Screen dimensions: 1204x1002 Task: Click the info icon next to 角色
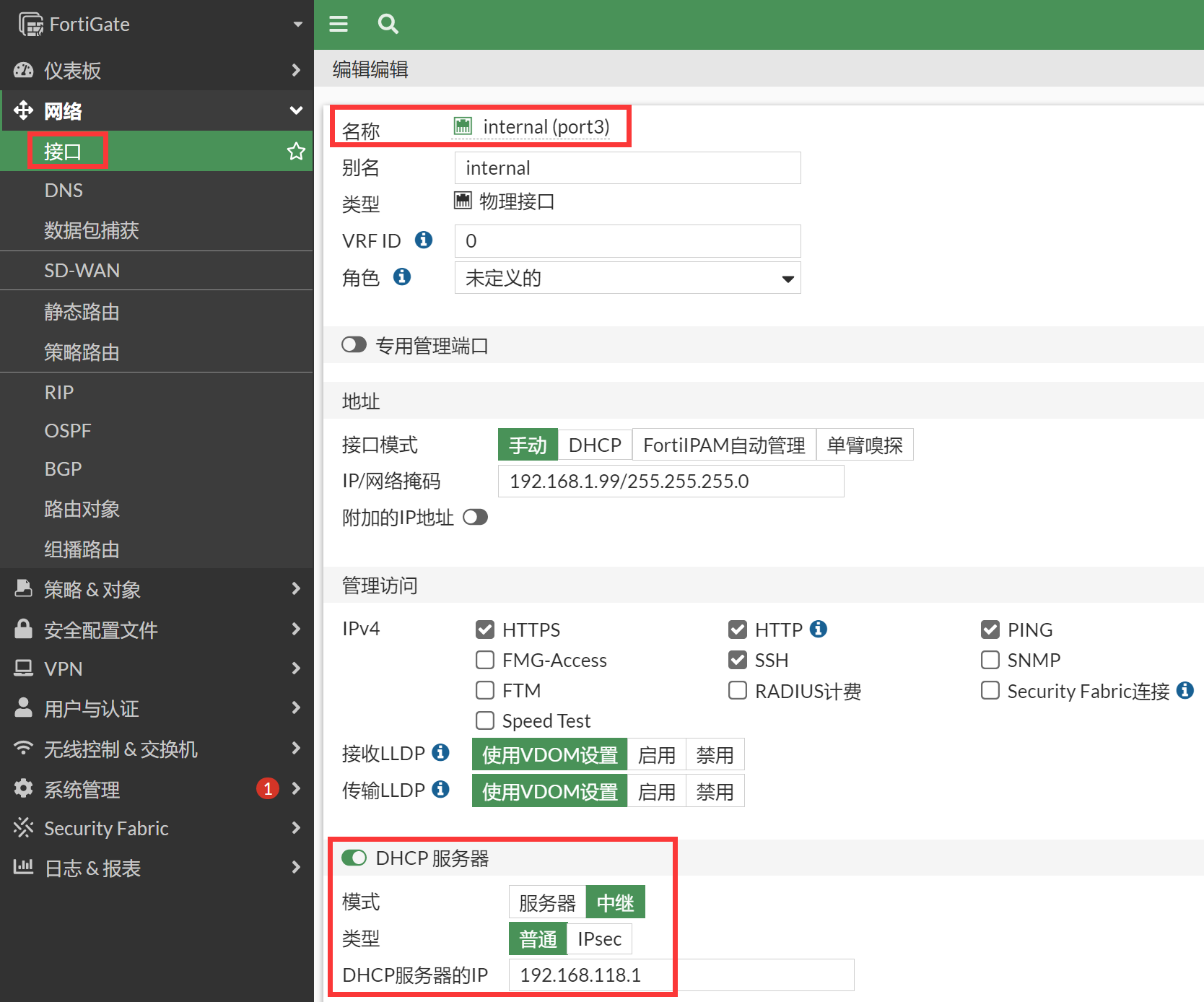click(x=402, y=276)
